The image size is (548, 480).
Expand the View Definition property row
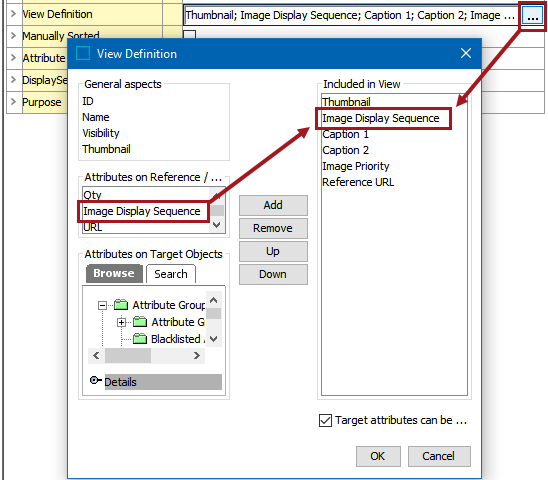(x=13, y=14)
